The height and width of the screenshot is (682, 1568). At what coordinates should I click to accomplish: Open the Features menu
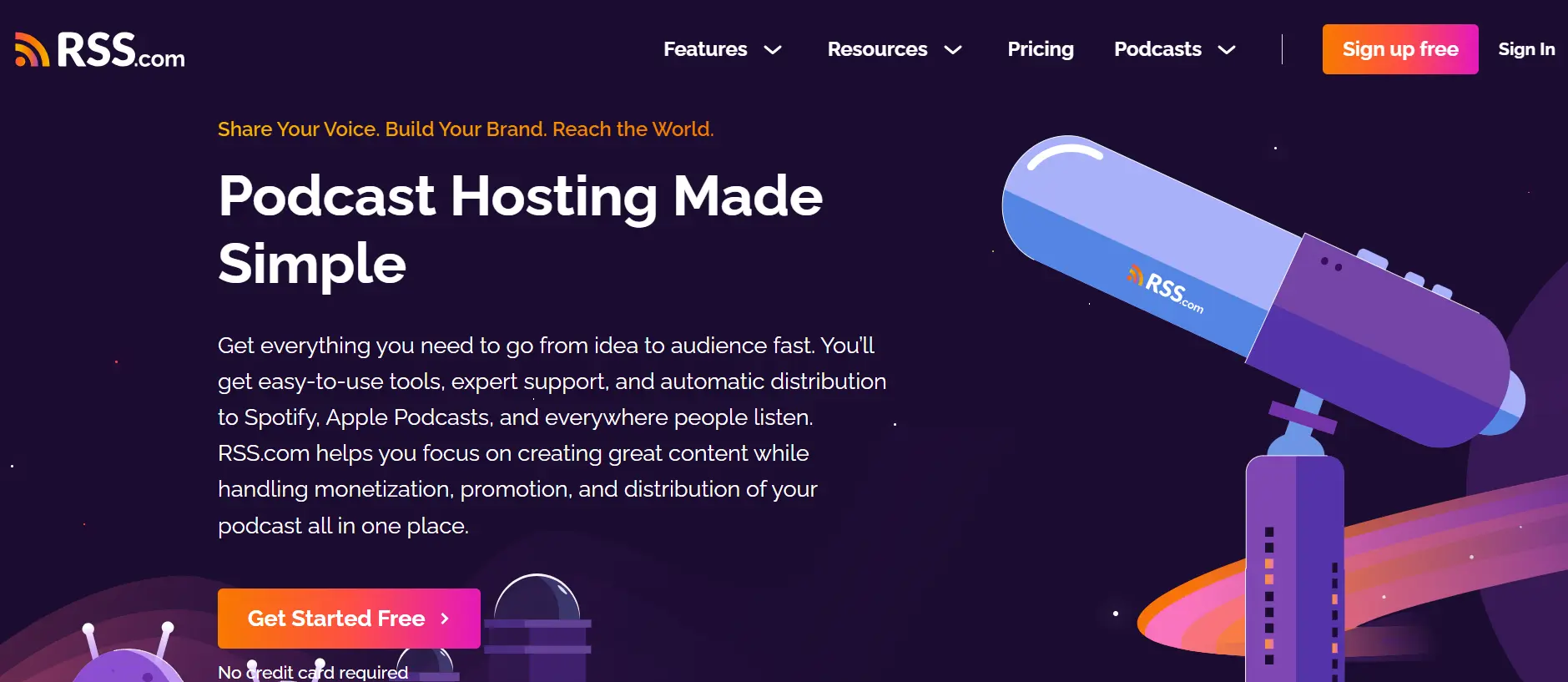pos(705,49)
